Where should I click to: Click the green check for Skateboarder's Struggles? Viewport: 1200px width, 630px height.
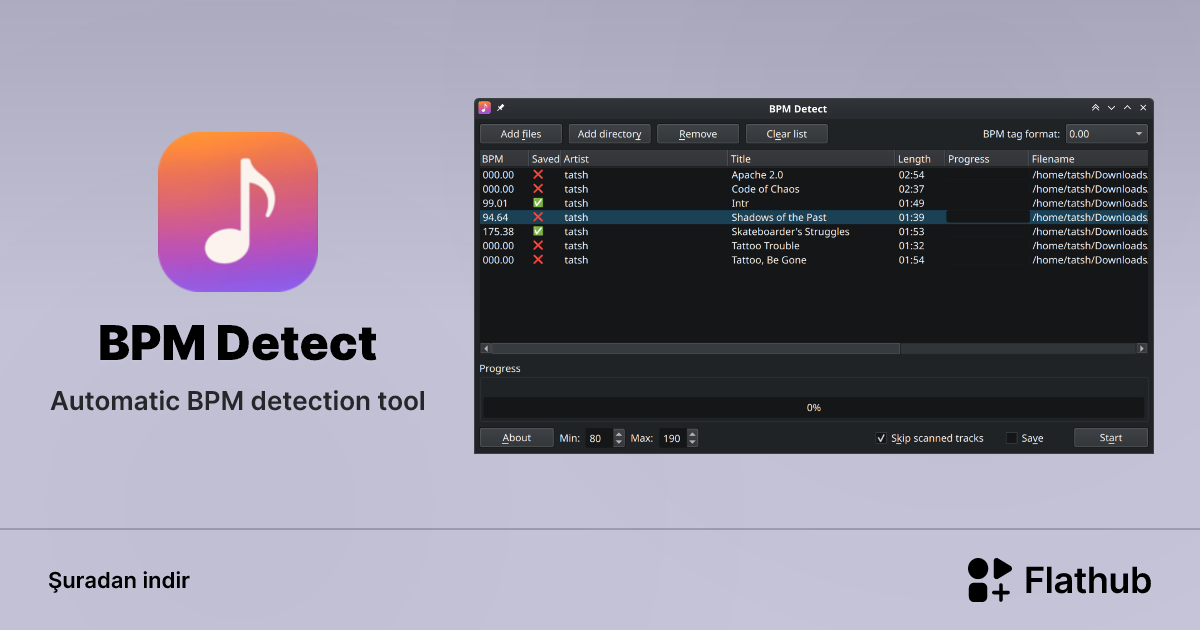click(538, 231)
